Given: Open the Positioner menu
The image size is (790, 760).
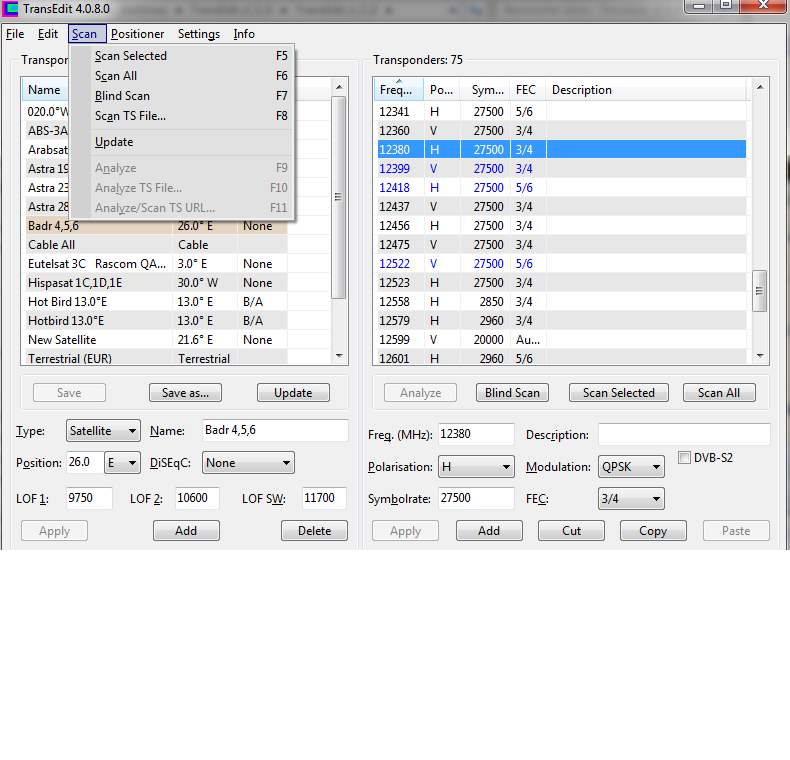Looking at the screenshot, I should pyautogui.click(x=138, y=34).
